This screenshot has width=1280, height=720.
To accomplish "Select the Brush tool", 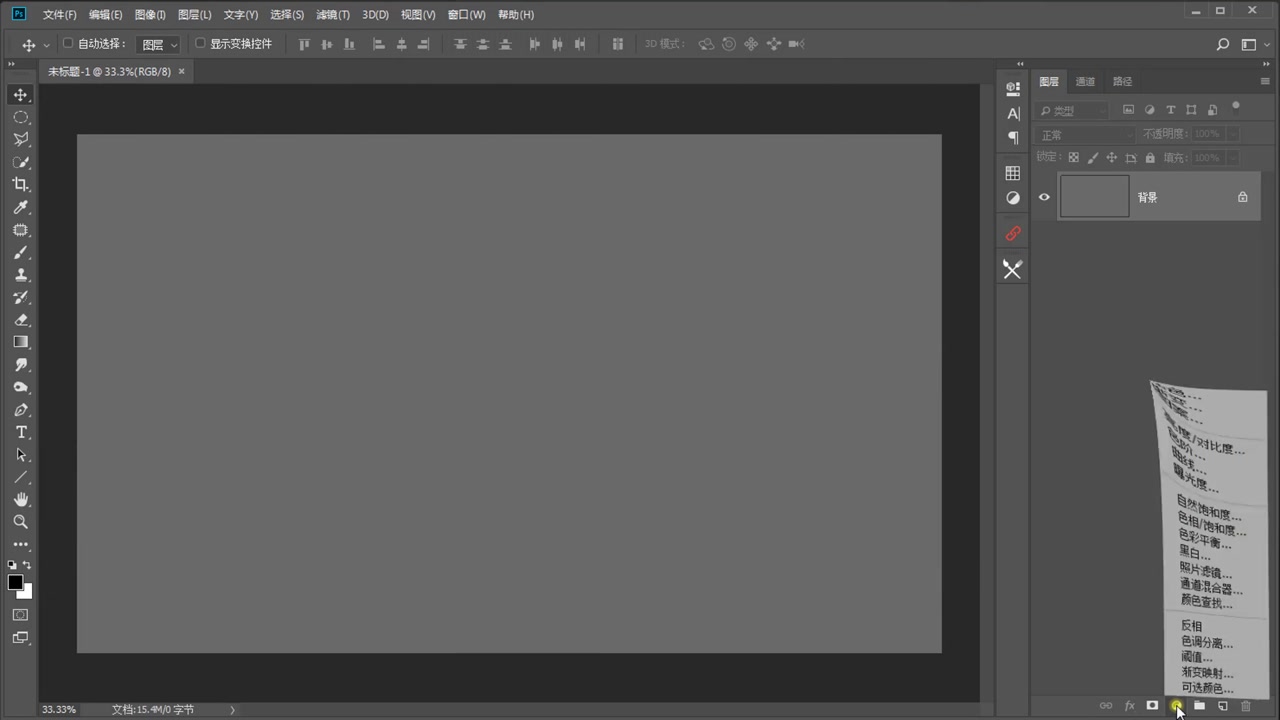I will [20, 252].
